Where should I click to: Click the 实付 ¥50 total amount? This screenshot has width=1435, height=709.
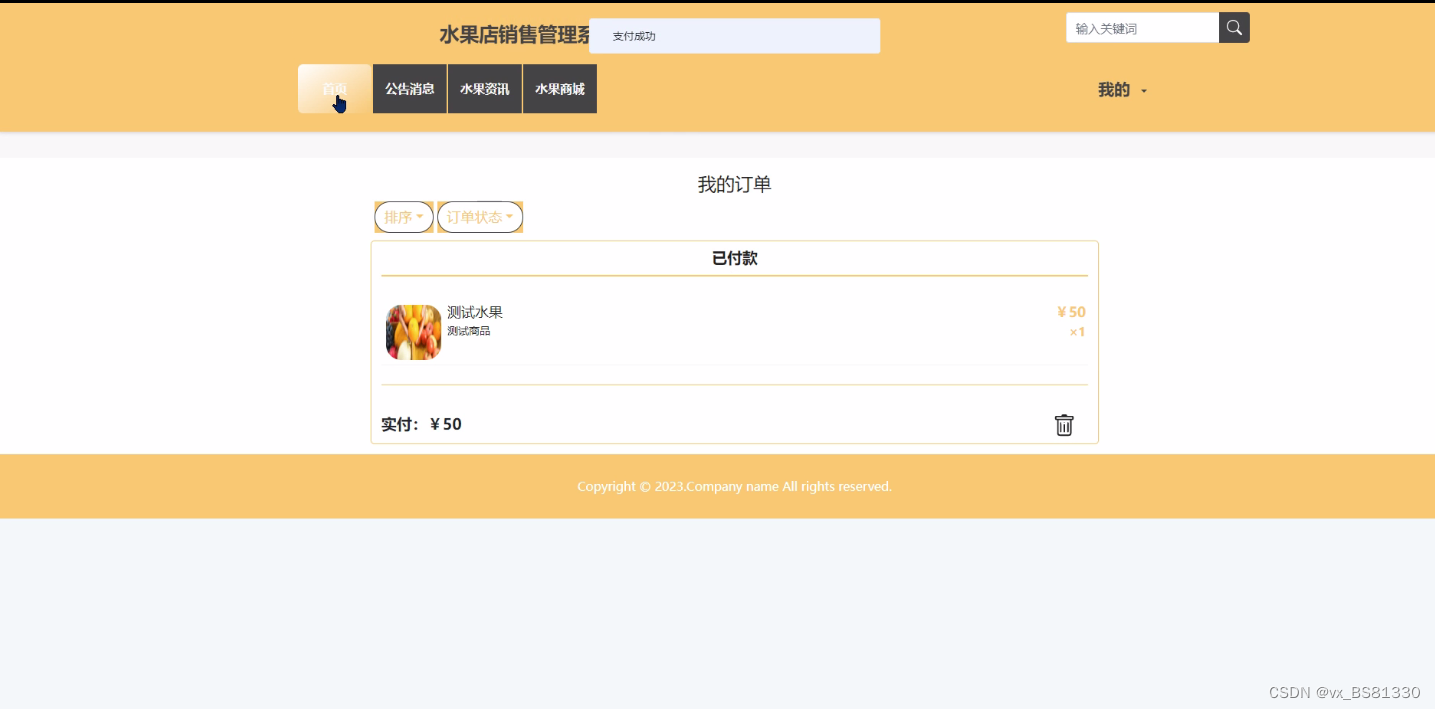click(x=421, y=424)
